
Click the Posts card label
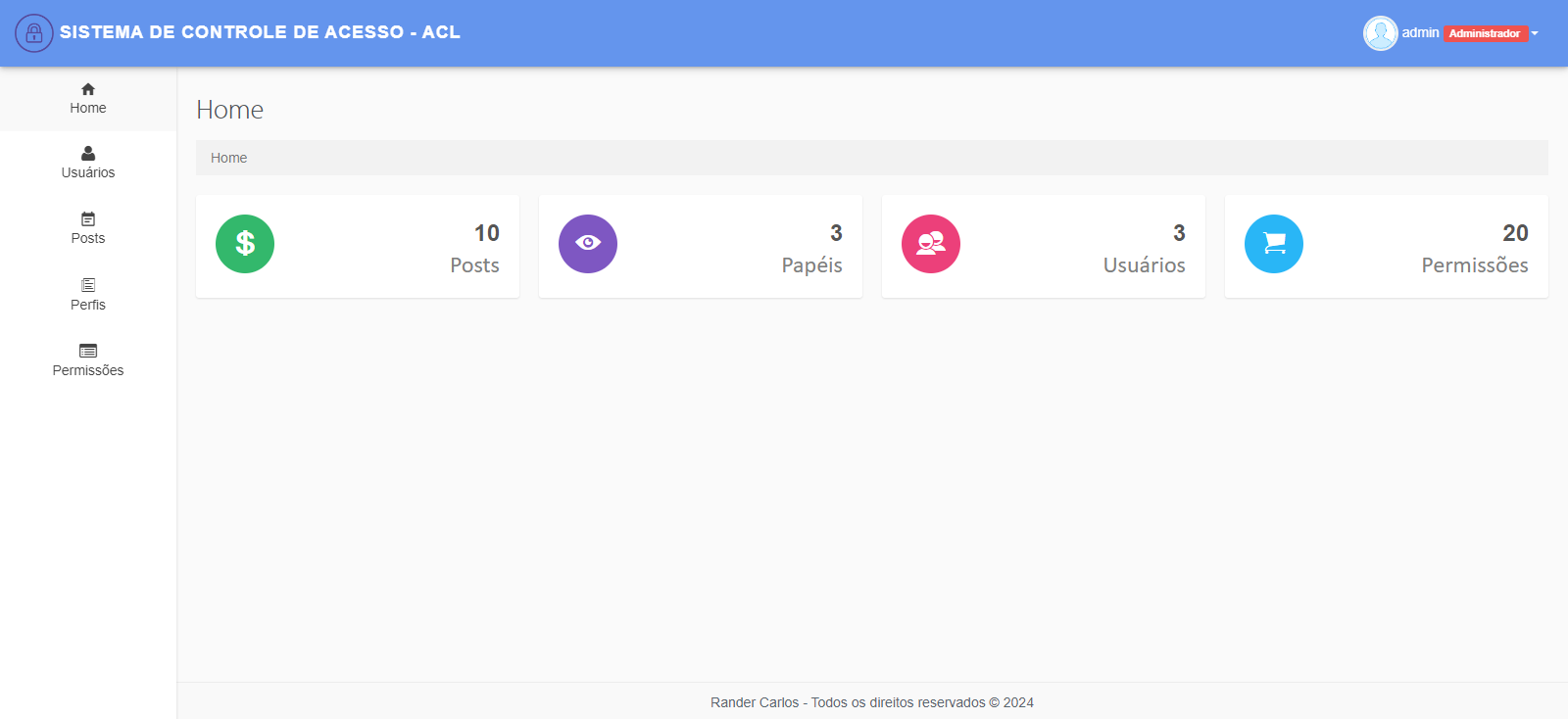pyautogui.click(x=474, y=265)
